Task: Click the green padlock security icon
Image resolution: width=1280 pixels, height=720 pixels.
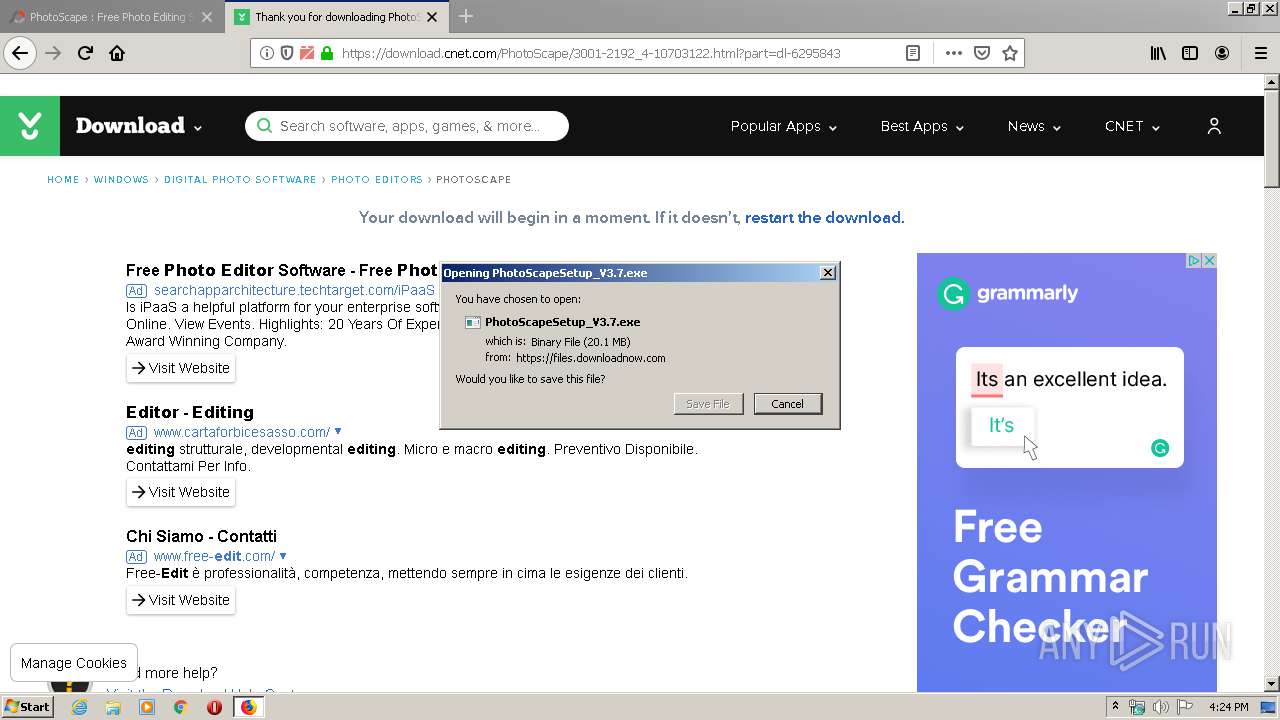Action: tap(327, 53)
